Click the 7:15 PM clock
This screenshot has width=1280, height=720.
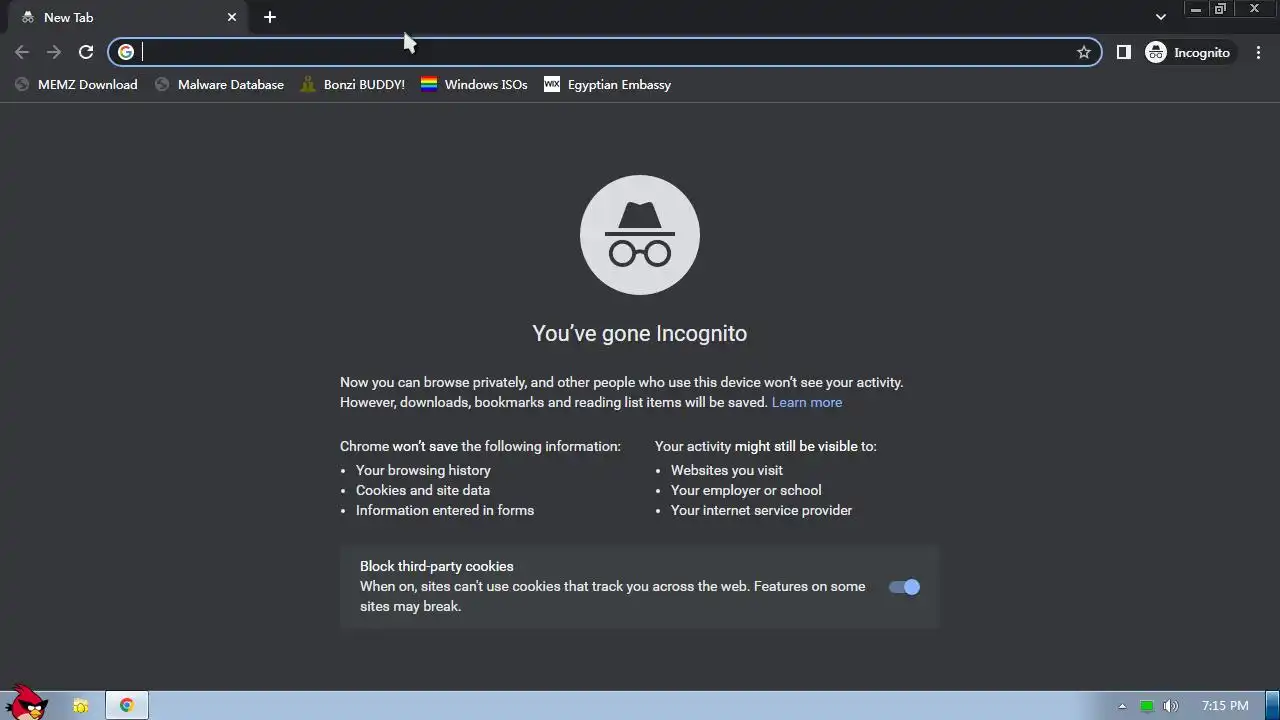click(x=1225, y=706)
